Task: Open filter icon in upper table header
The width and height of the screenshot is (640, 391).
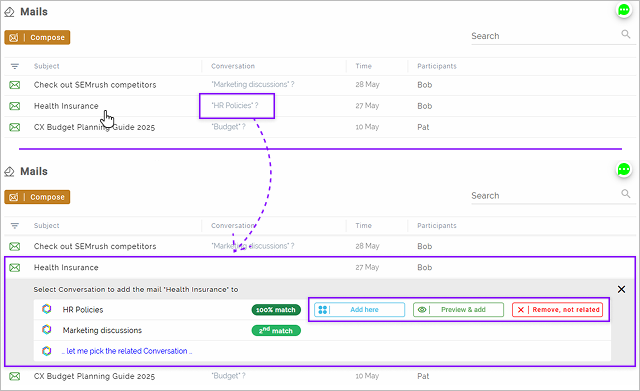Action: click(x=15, y=66)
